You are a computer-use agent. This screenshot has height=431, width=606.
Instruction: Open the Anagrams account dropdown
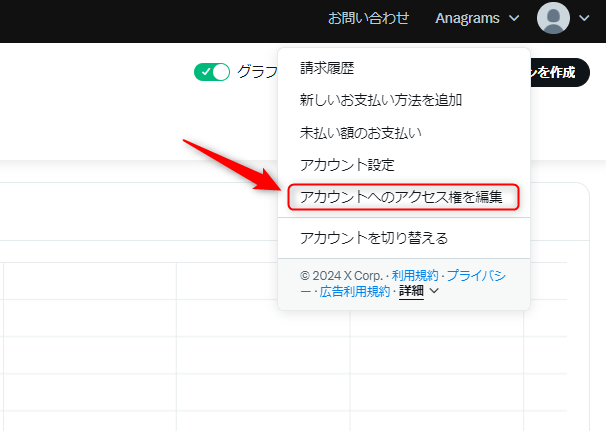coord(476,18)
